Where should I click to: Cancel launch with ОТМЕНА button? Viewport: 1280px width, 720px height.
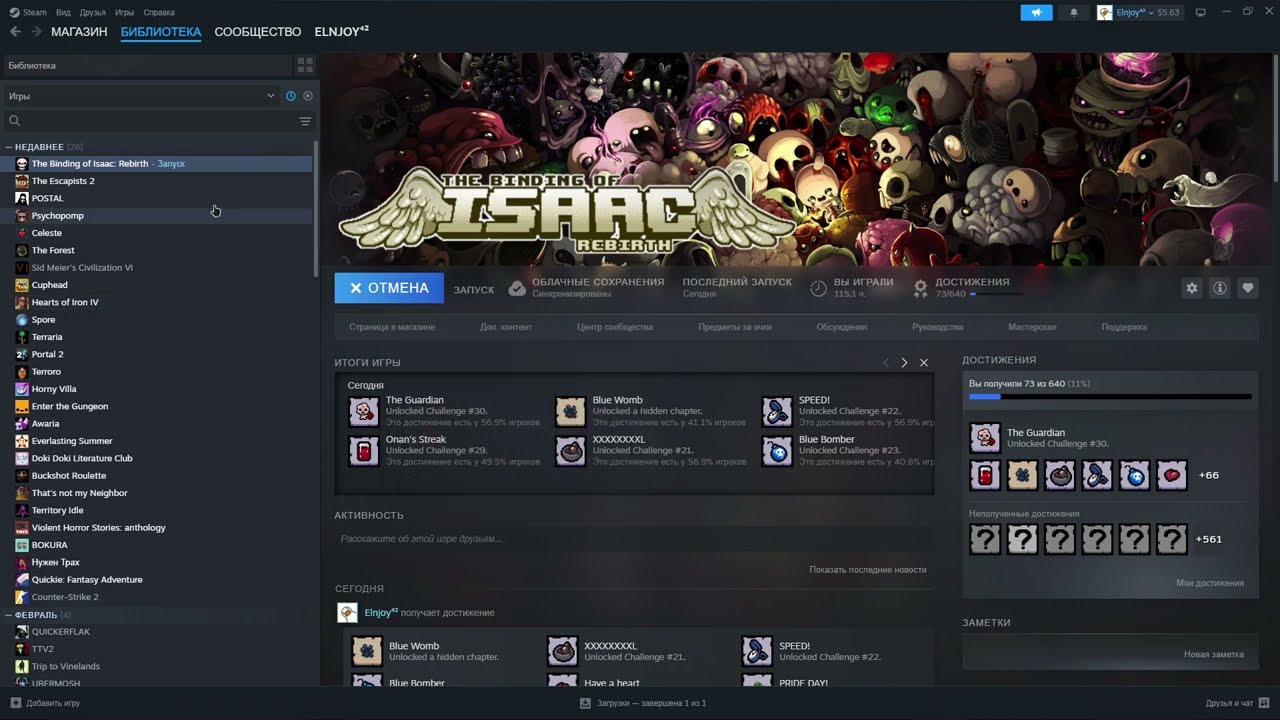[389, 288]
